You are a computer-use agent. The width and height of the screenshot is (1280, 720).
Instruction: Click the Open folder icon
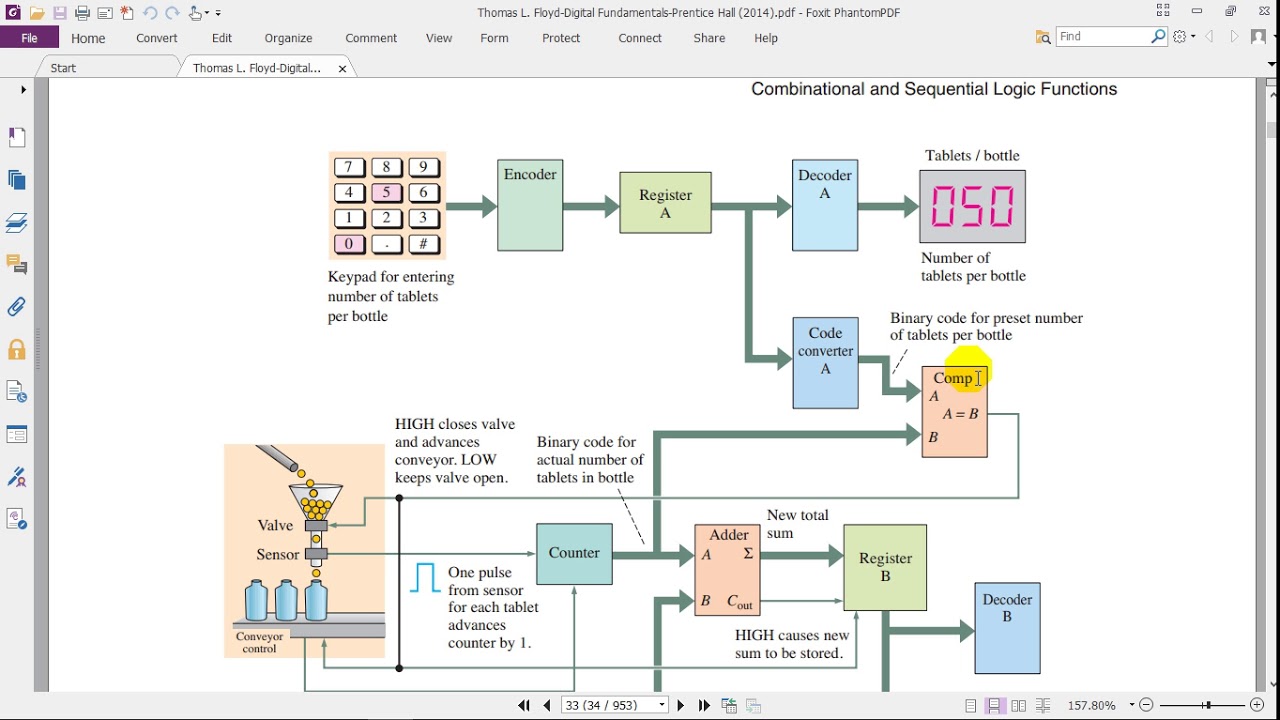pyautogui.click(x=37, y=13)
